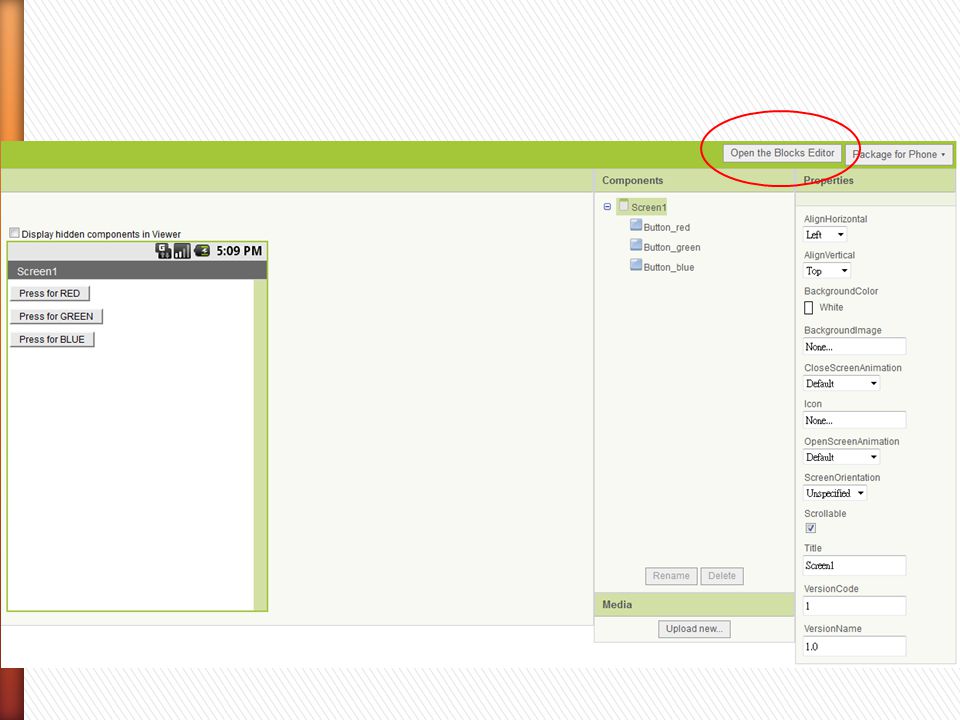
Task: Click the White BackgroundColor swatch
Action: [x=808, y=307]
